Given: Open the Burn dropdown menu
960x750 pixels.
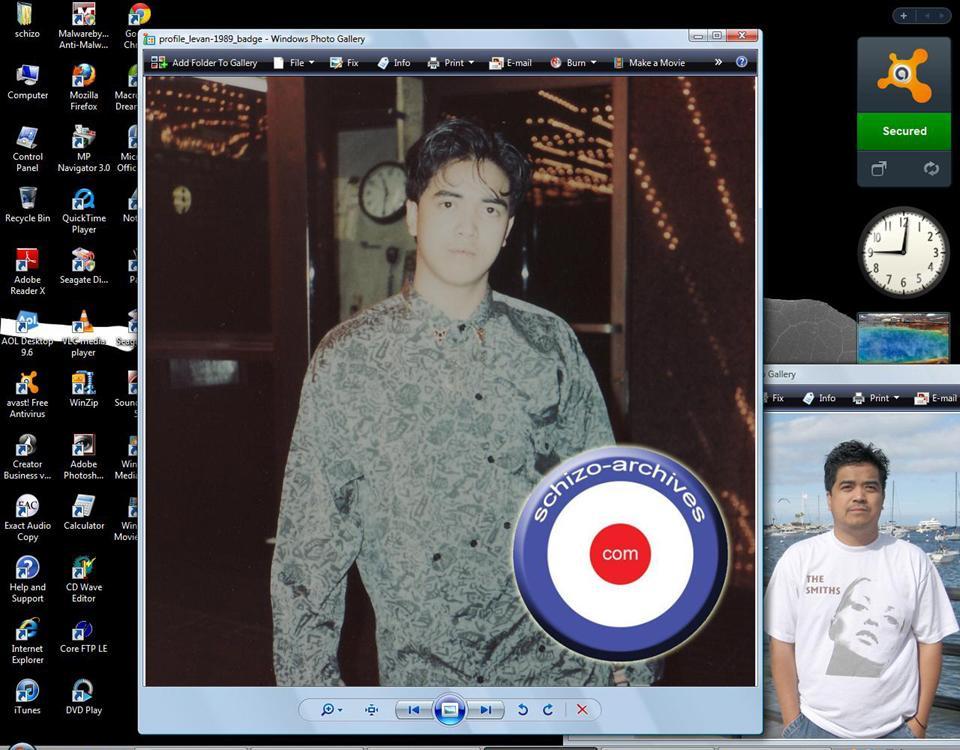Looking at the screenshot, I should coord(573,62).
